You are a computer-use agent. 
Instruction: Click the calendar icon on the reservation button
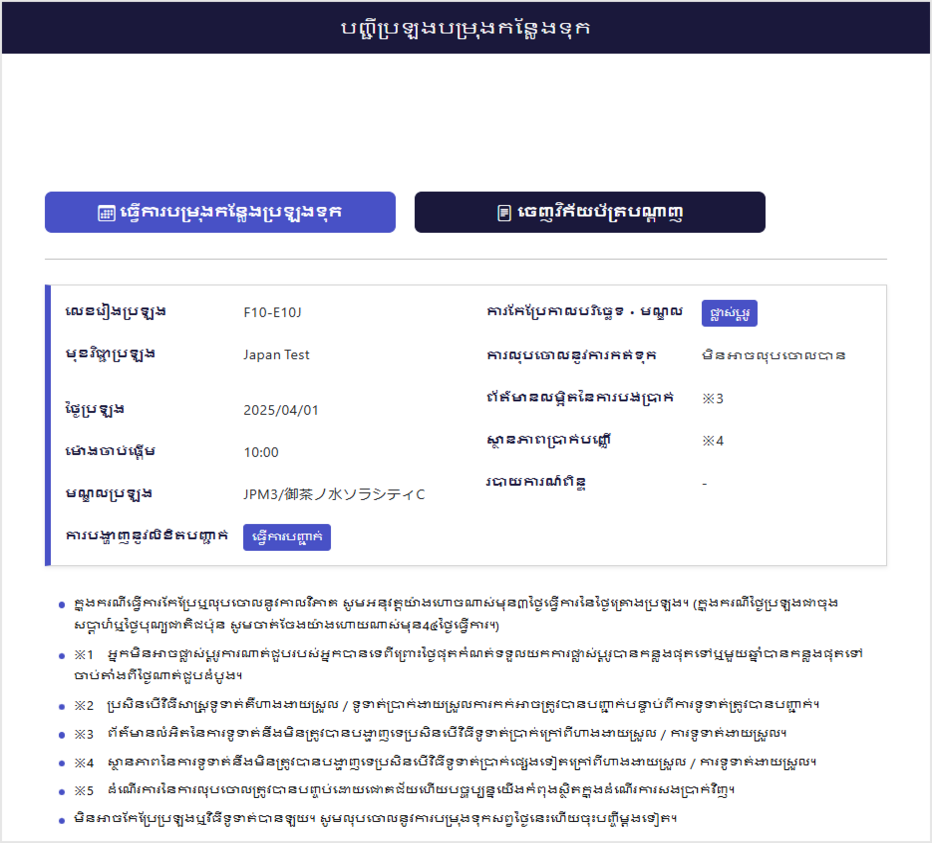pyautogui.click(x=106, y=213)
